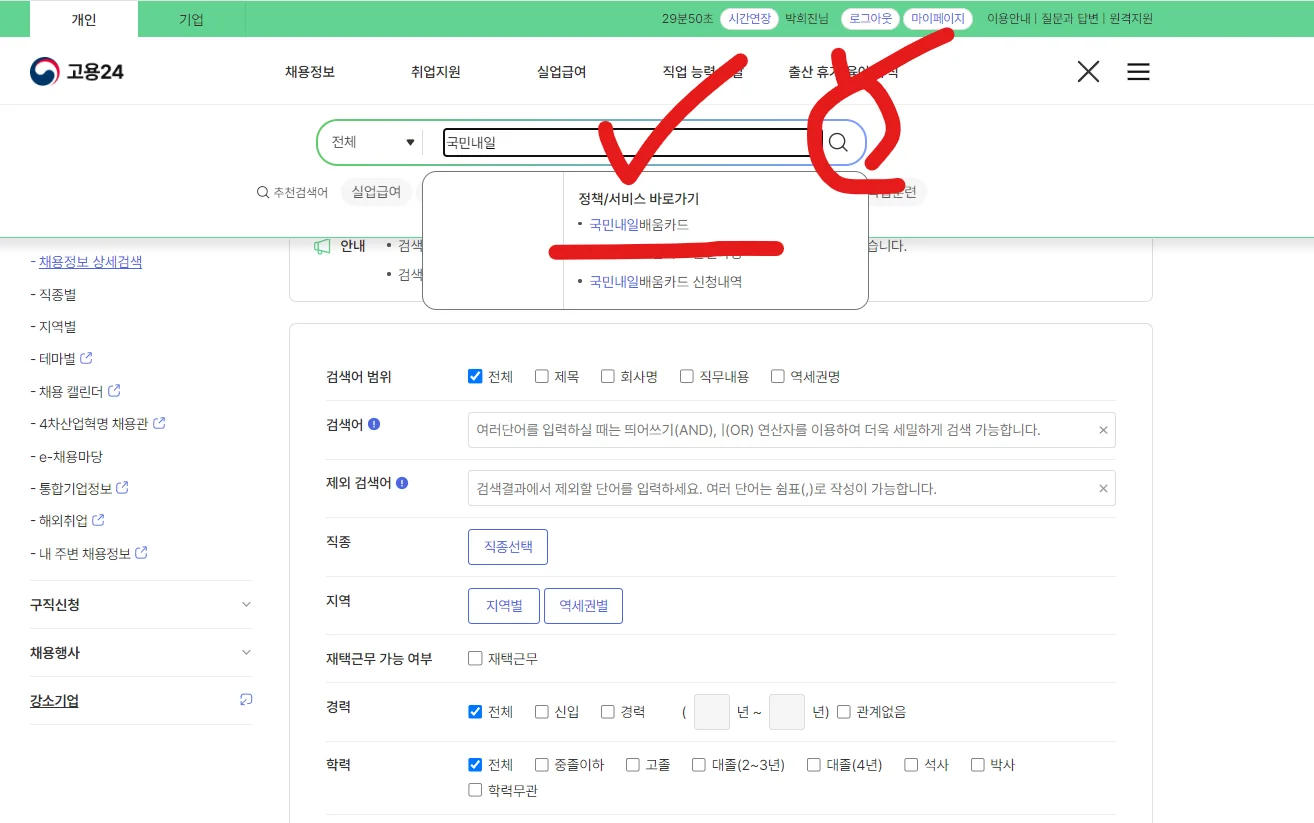The height and width of the screenshot is (823, 1314).
Task: Open the 채용정보 menu
Action: pyautogui.click(x=310, y=72)
